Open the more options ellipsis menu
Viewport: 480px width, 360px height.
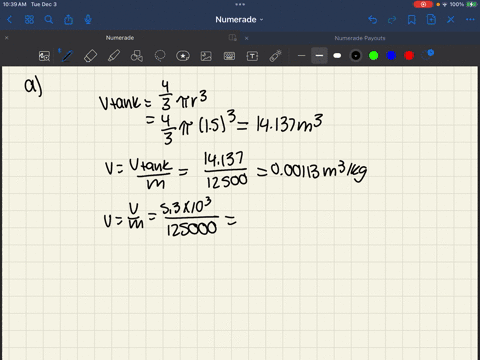(x=470, y=20)
